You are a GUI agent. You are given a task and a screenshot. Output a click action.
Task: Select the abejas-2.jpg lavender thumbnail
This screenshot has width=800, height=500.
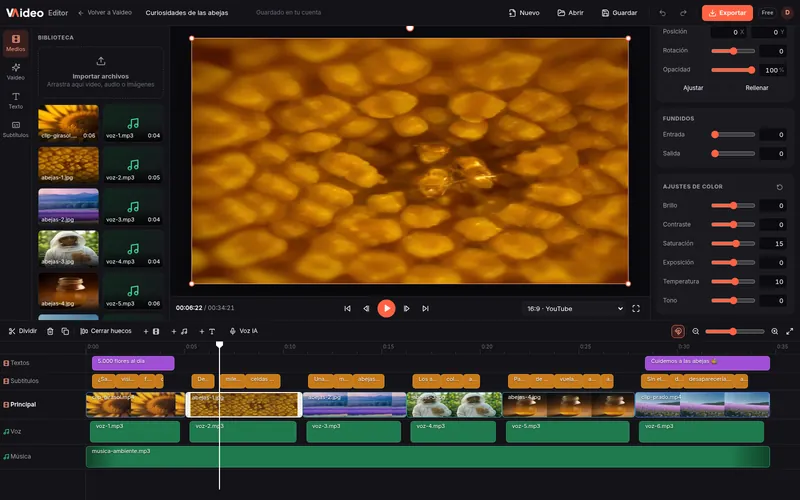68,206
